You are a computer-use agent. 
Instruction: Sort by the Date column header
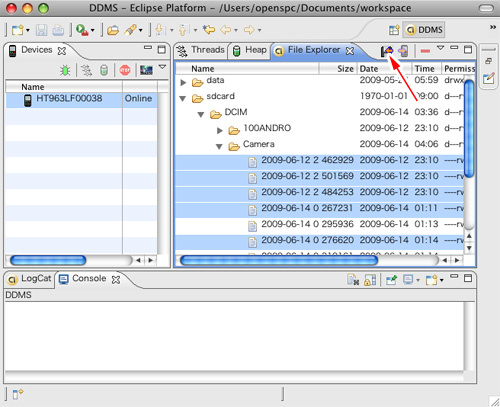[384, 69]
